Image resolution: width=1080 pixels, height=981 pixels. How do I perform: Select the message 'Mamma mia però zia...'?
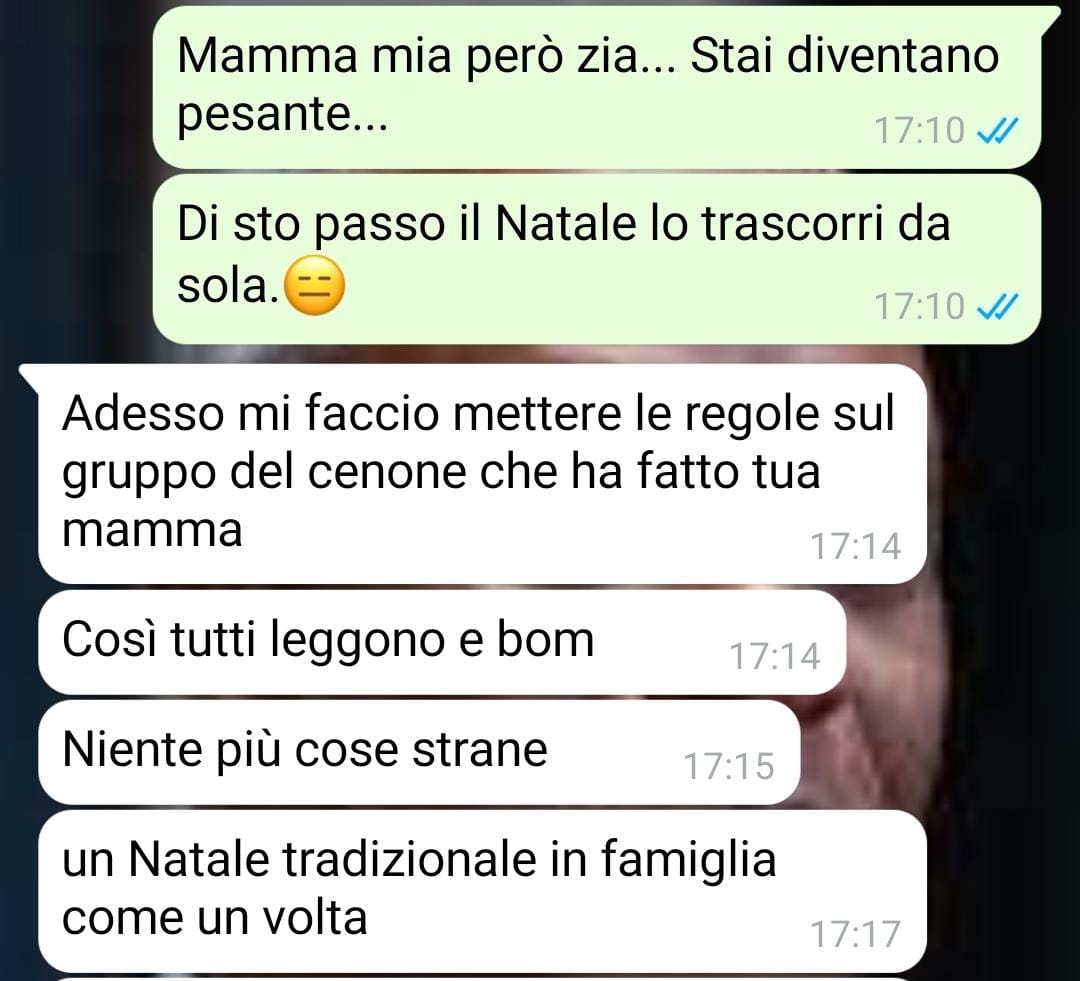tap(596, 87)
